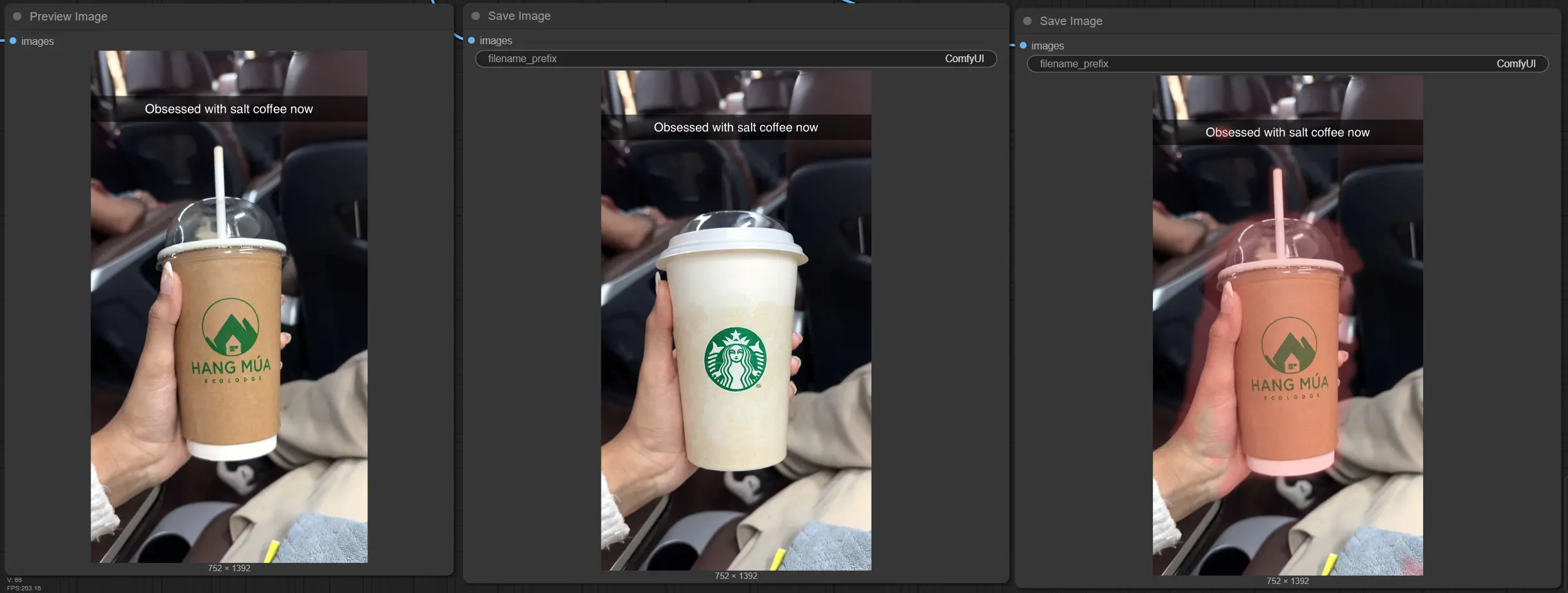Click the green Starbucks logo on the cup

point(735,359)
